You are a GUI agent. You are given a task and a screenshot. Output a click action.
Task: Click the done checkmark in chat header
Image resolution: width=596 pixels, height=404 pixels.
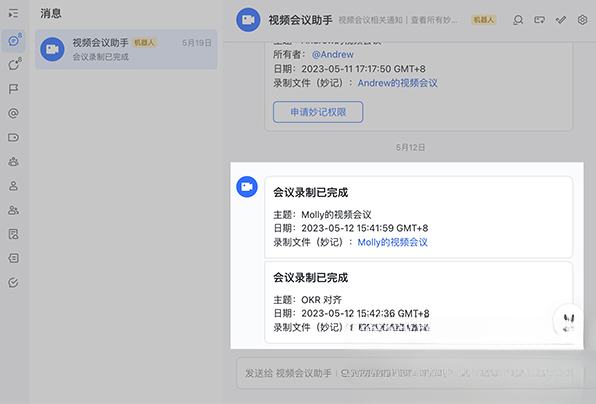pyautogui.click(x=561, y=20)
